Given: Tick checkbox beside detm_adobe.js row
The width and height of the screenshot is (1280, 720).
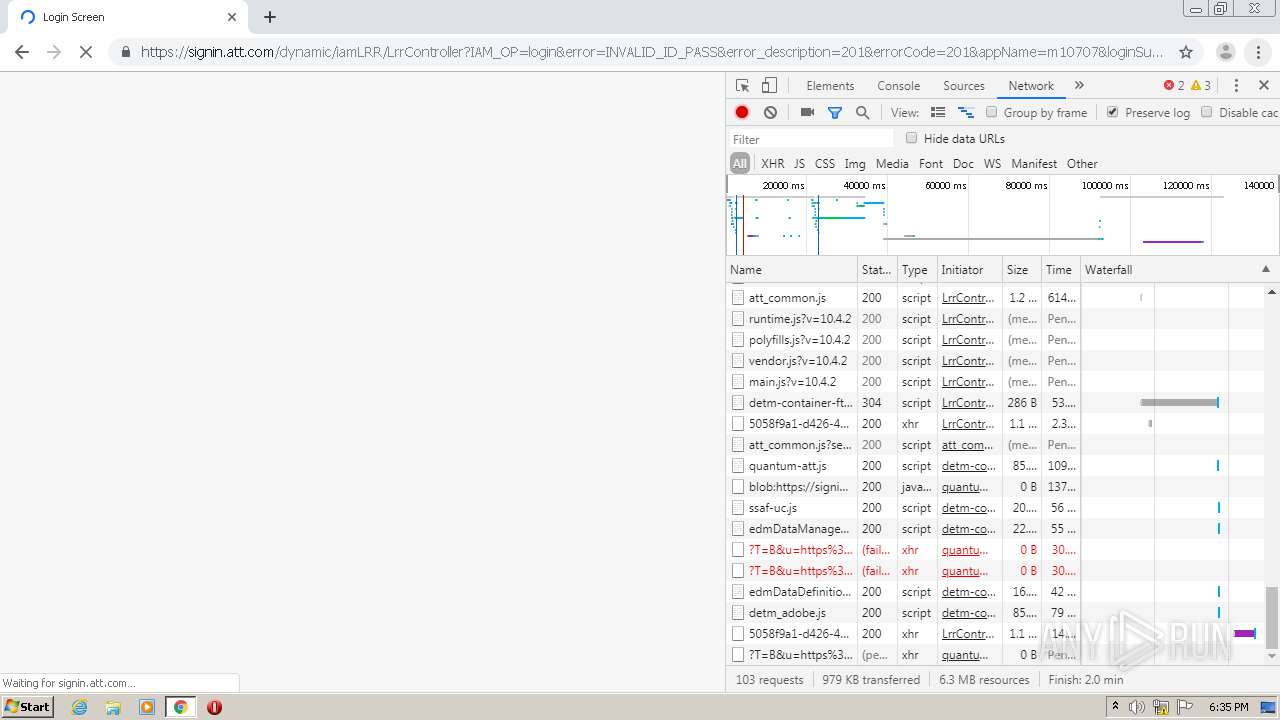Looking at the screenshot, I should [x=738, y=612].
